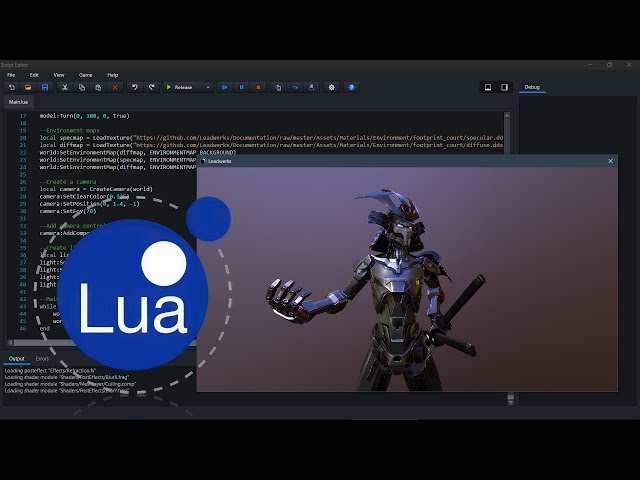Image resolution: width=640 pixels, height=480 pixels.
Task: Click the local specmap LoadTexture line
Action: tap(271, 138)
